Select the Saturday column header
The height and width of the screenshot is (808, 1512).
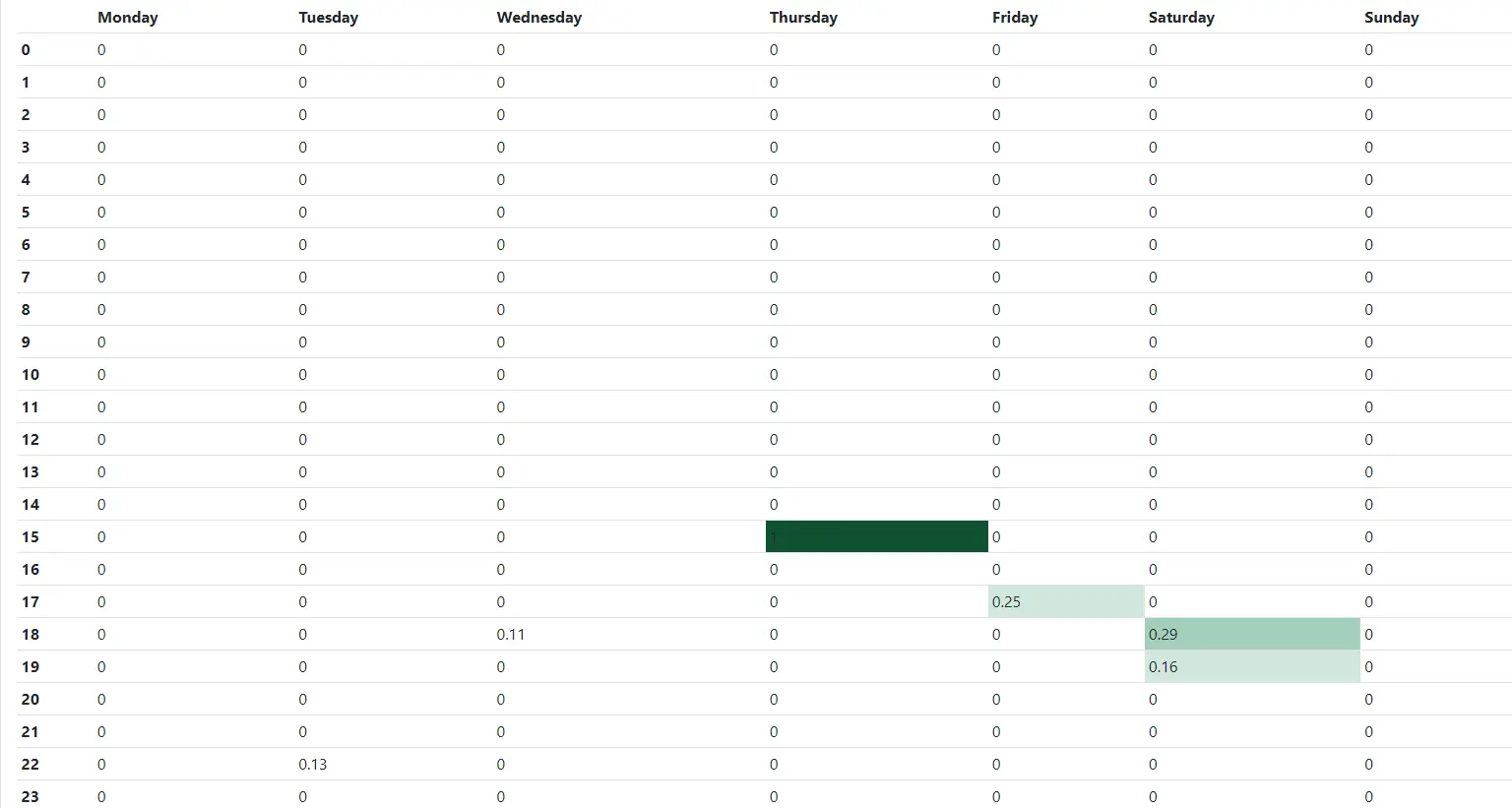click(x=1180, y=18)
